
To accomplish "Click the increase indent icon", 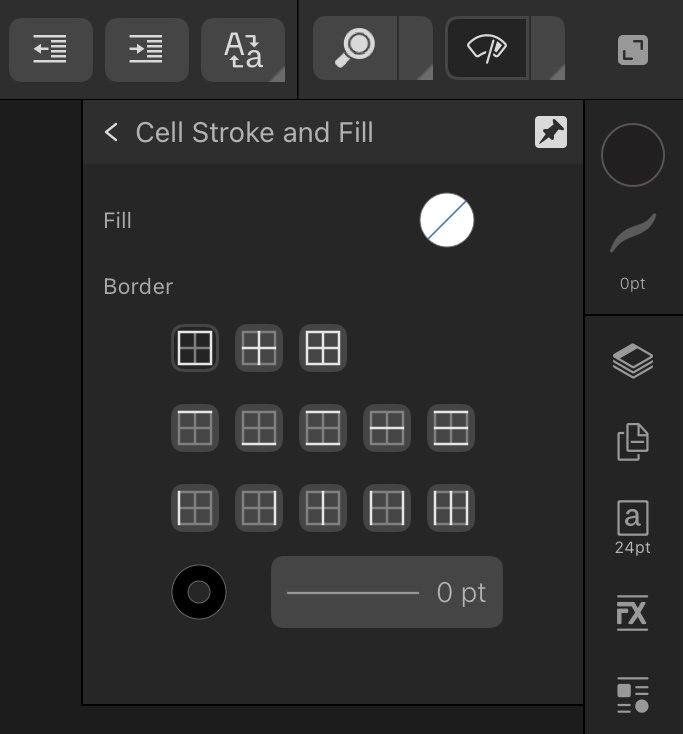I will (147, 50).
